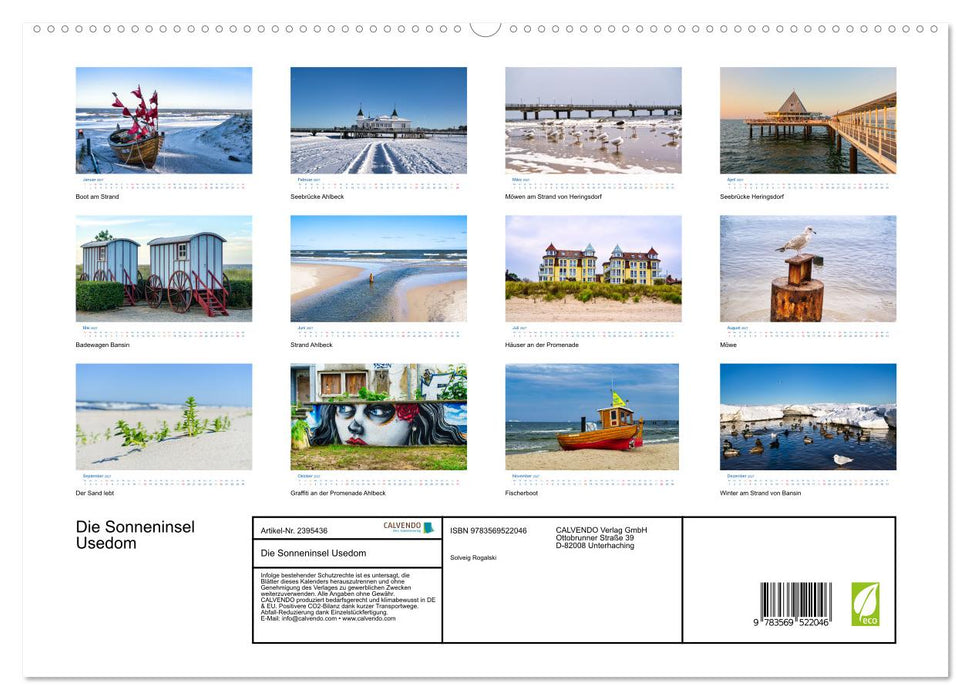Click 'Ottobrunner Straße 39' address line
The height and width of the screenshot is (700, 971).
click(x=594, y=538)
